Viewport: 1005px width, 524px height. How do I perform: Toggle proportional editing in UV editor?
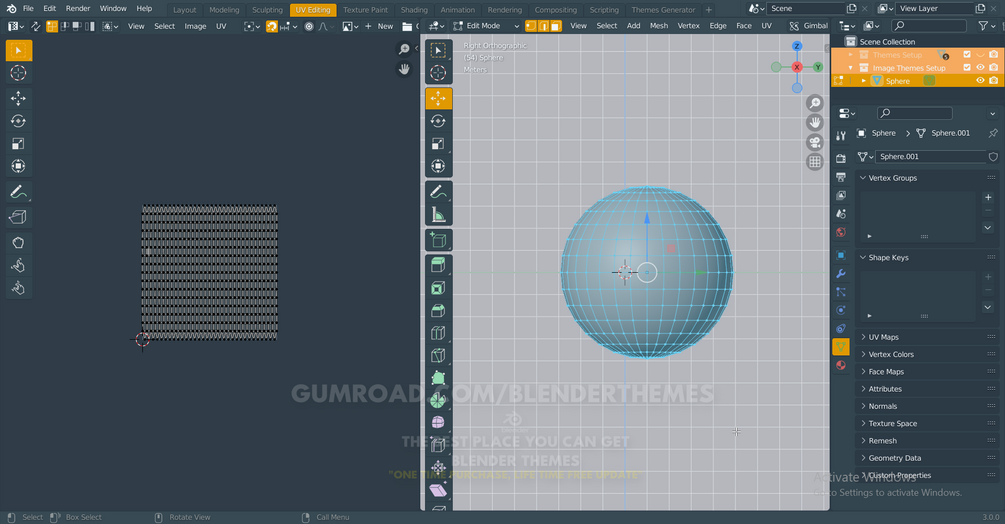coord(309,26)
